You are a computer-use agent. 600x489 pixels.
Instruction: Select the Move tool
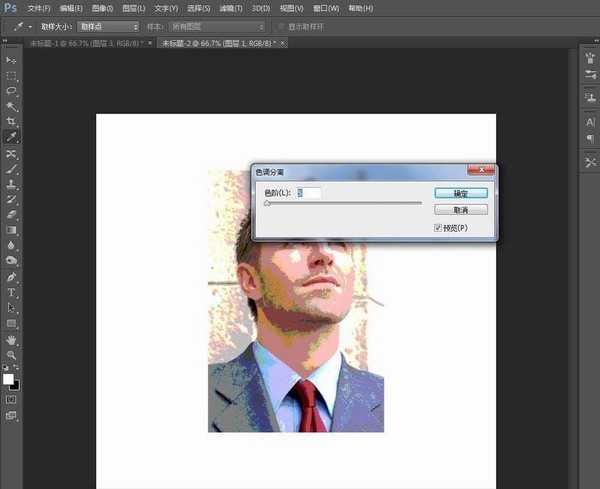tap(12, 61)
